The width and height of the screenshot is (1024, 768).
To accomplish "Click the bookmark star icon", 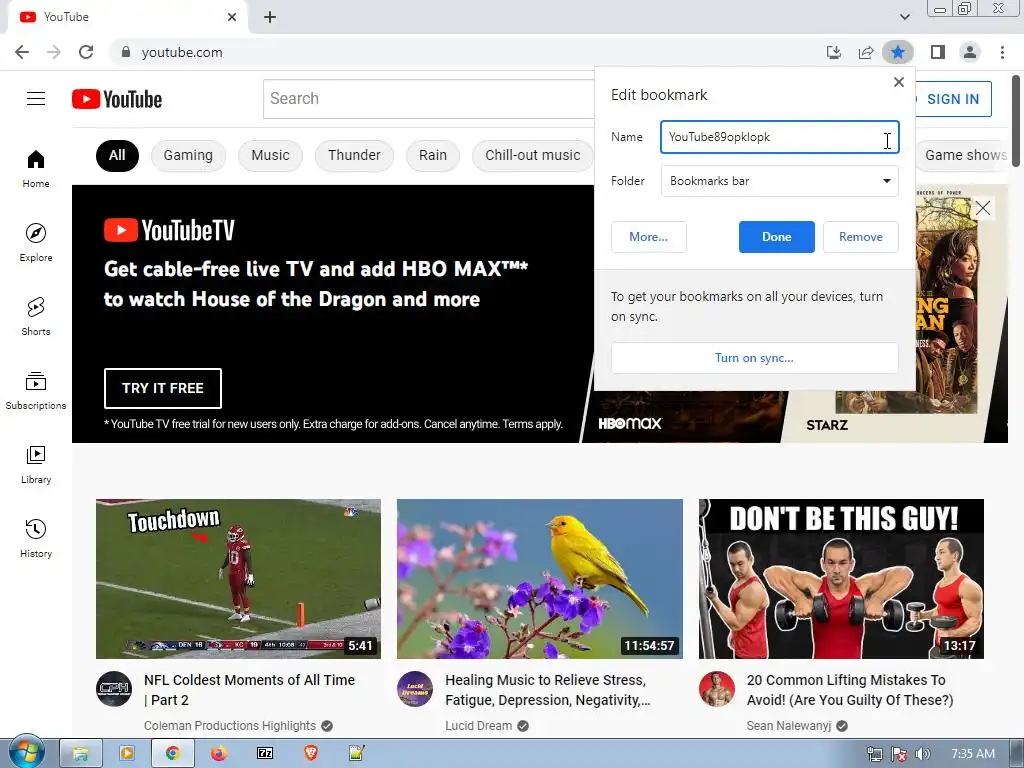I will [898, 52].
